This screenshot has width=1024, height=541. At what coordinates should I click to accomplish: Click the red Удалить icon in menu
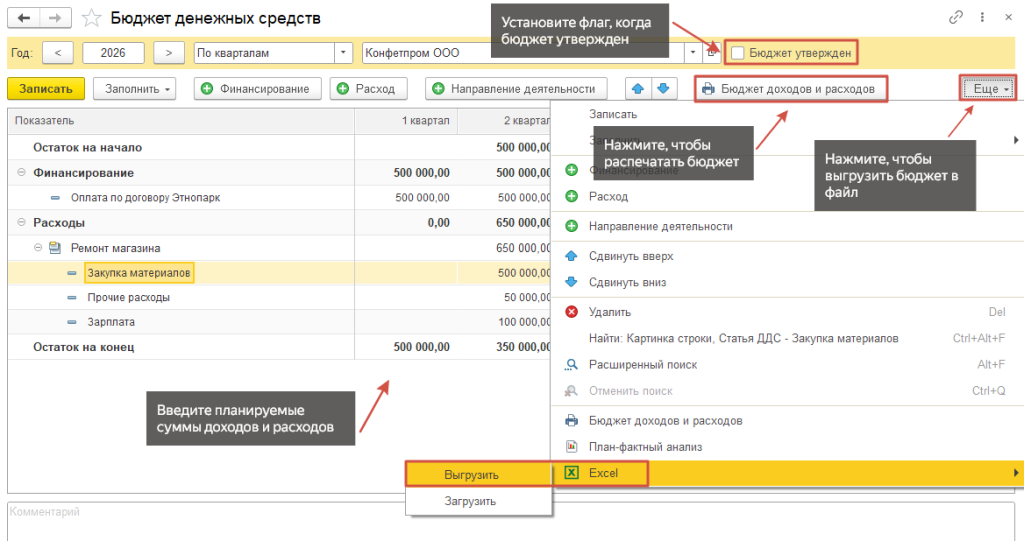click(571, 312)
